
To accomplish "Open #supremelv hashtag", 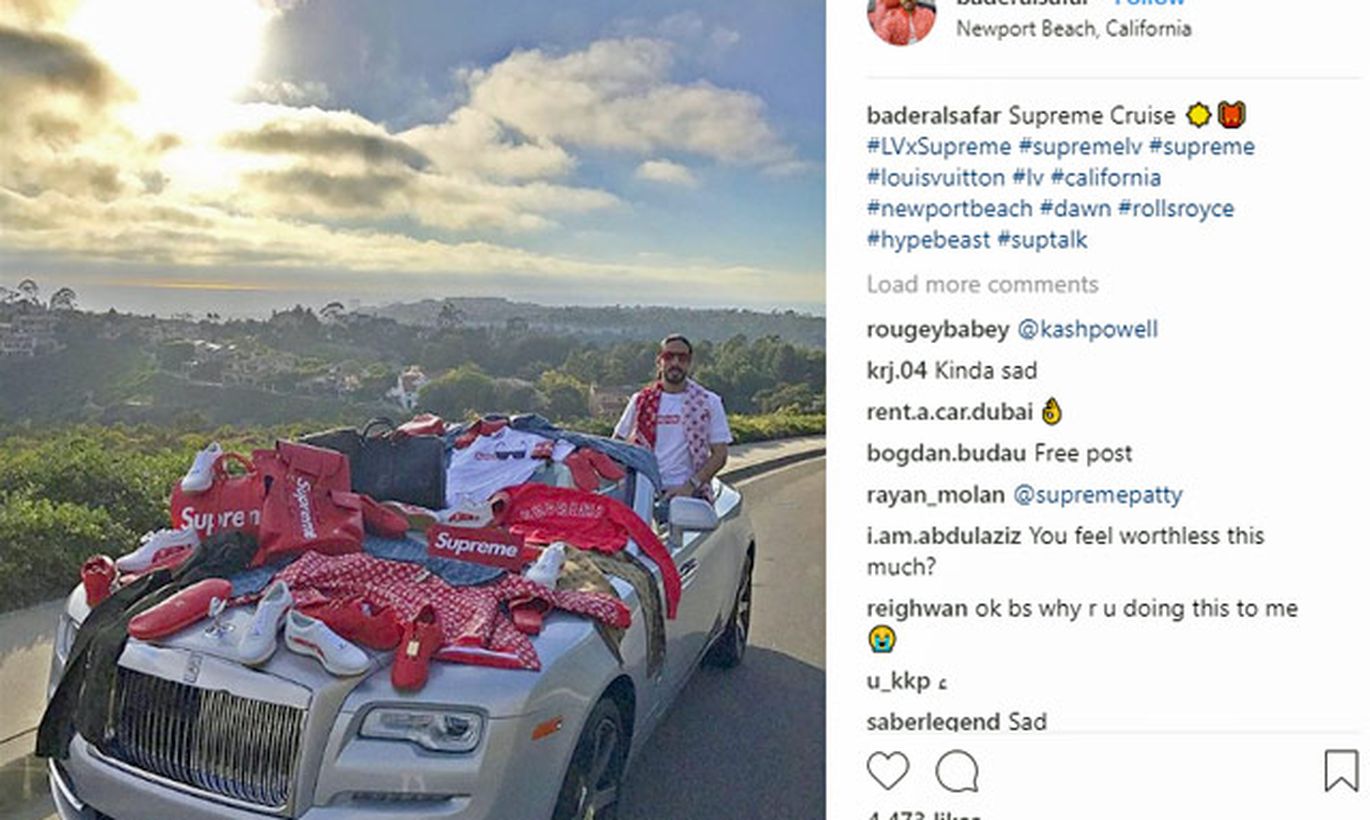I will click(1080, 147).
